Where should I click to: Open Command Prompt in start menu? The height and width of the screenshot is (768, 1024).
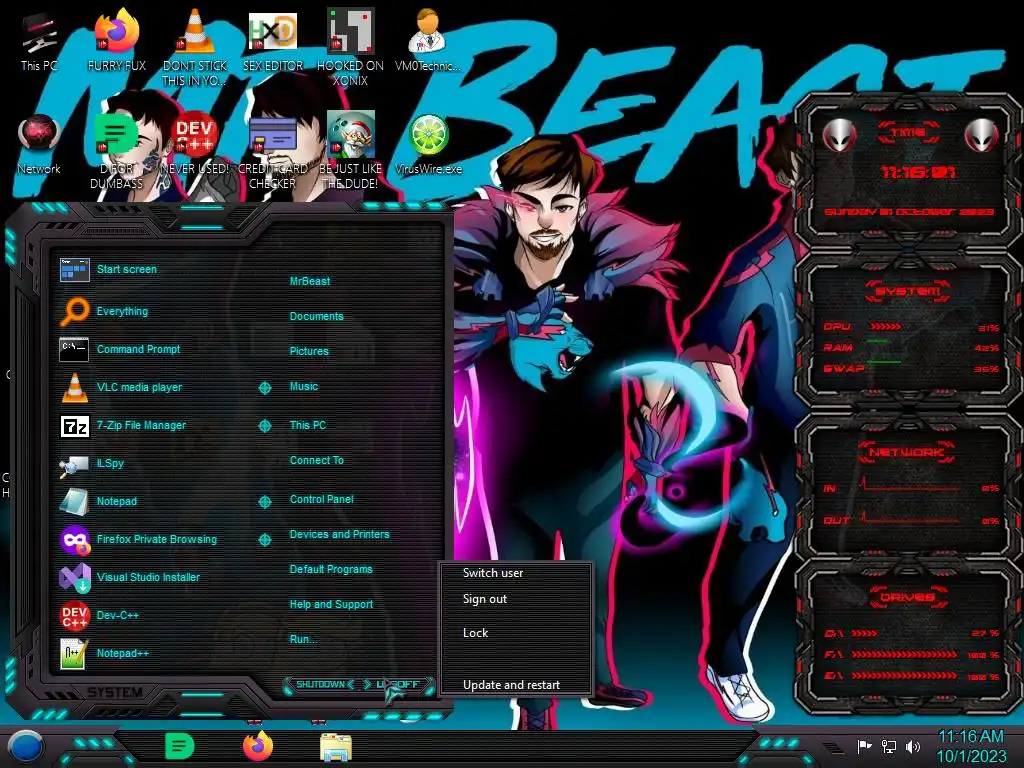[120, 349]
